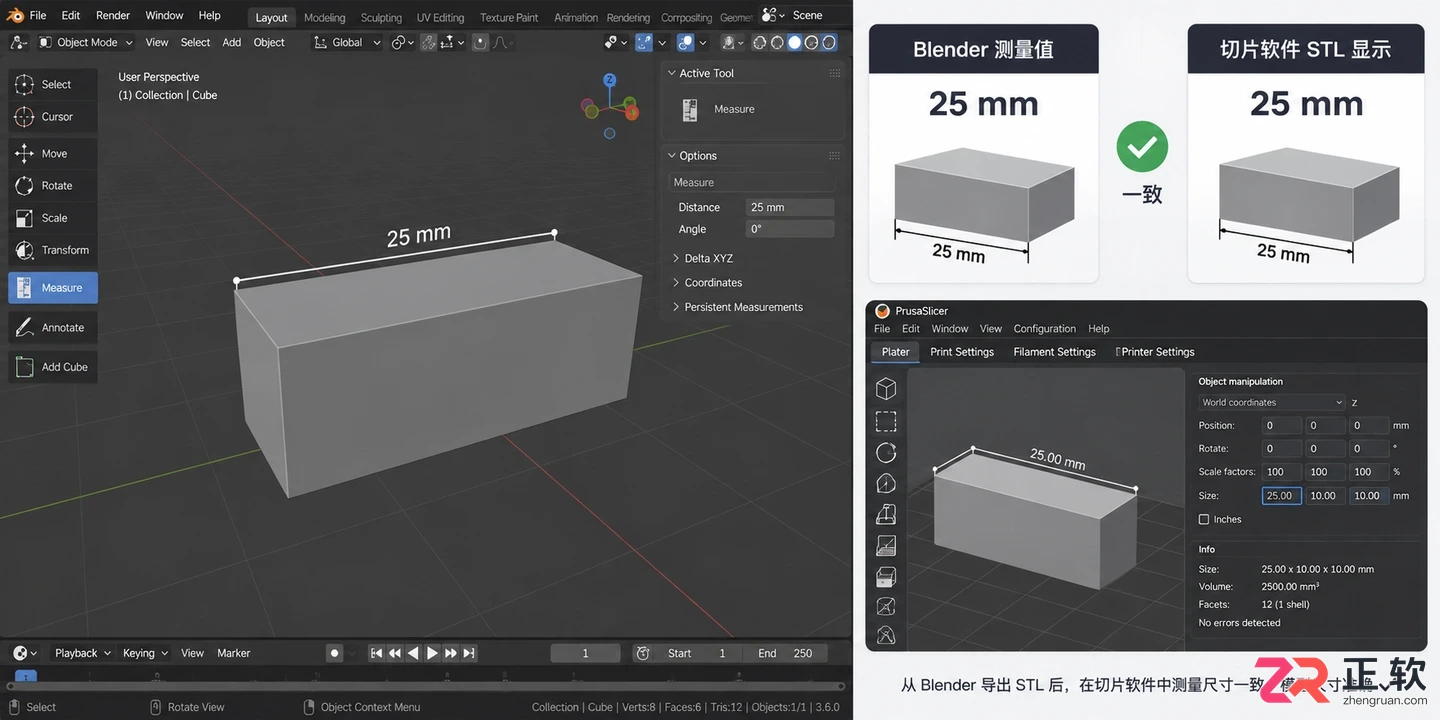The image size is (1440, 720).
Task: Click PrusaSlicer's cut tool icon
Action: (x=885, y=514)
